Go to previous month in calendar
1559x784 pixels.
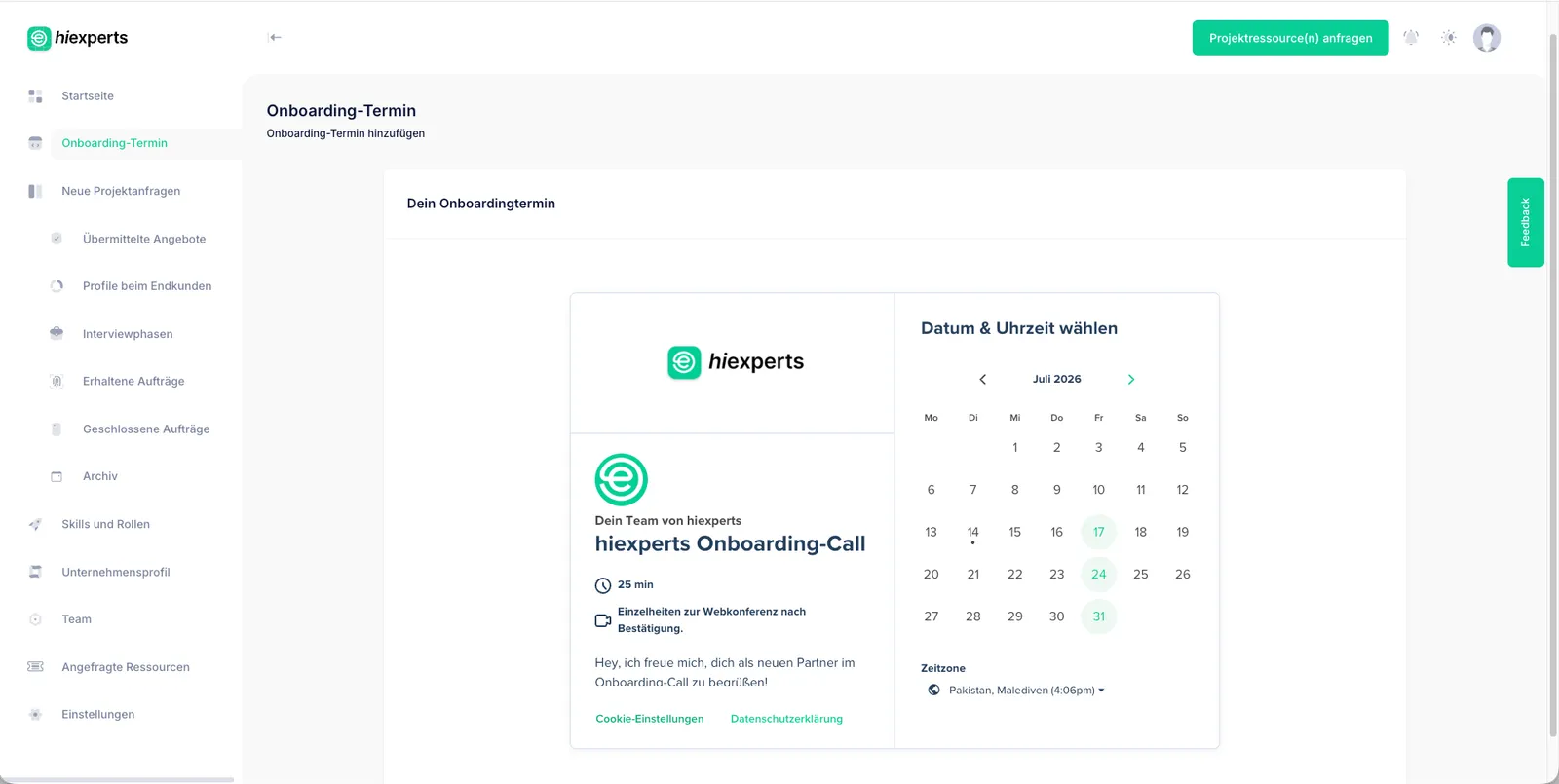[982, 379]
